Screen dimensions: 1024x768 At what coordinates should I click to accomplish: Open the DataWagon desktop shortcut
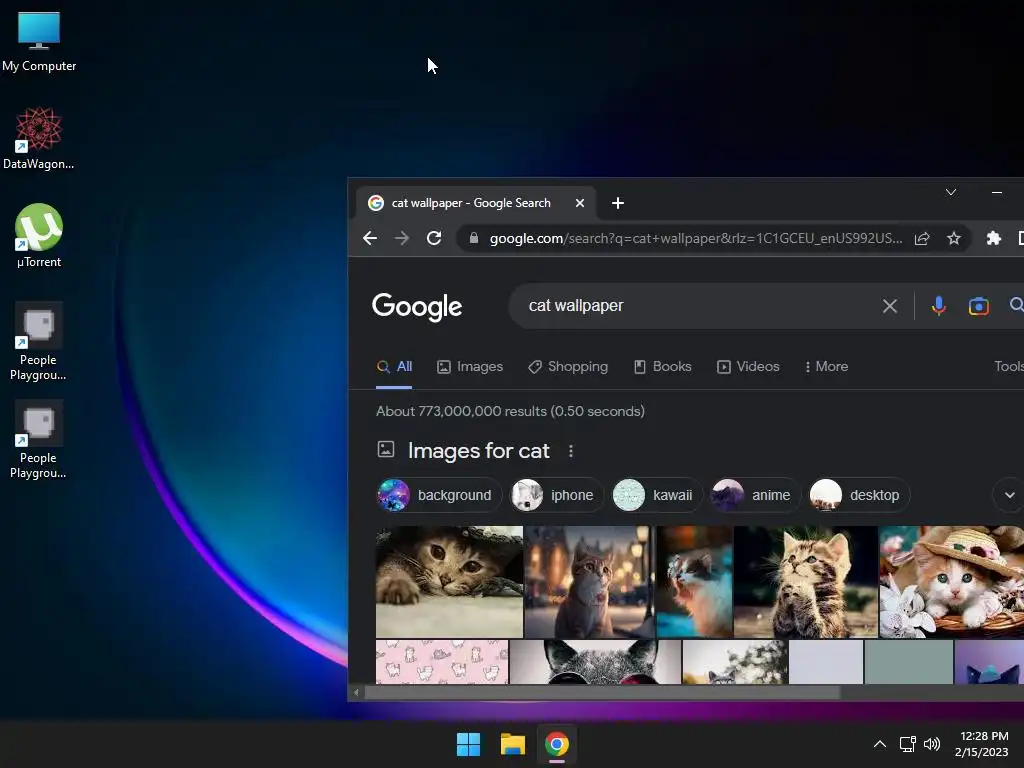coord(39,138)
